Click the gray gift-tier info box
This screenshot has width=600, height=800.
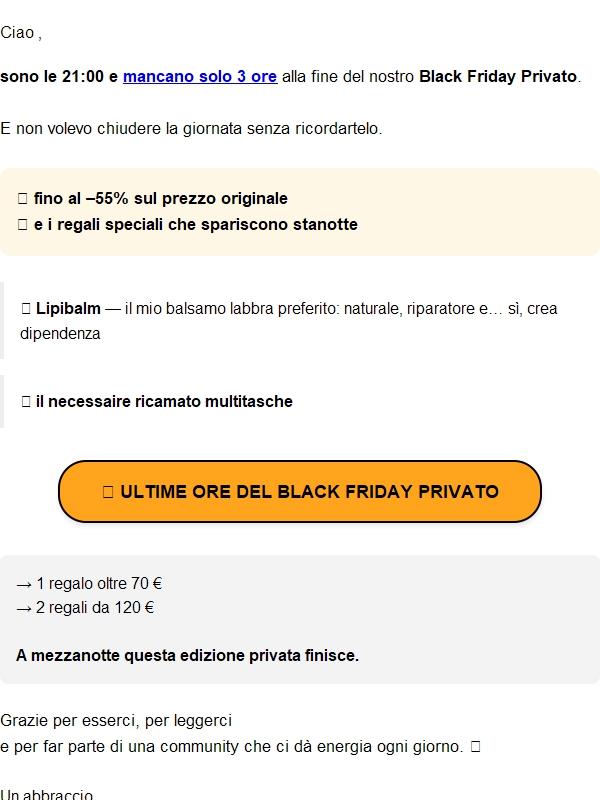[x=300, y=620]
